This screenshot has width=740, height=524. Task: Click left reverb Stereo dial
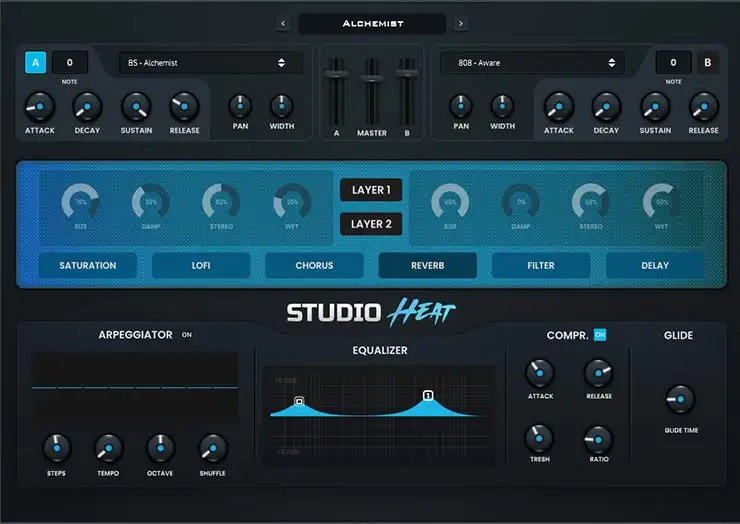221,202
